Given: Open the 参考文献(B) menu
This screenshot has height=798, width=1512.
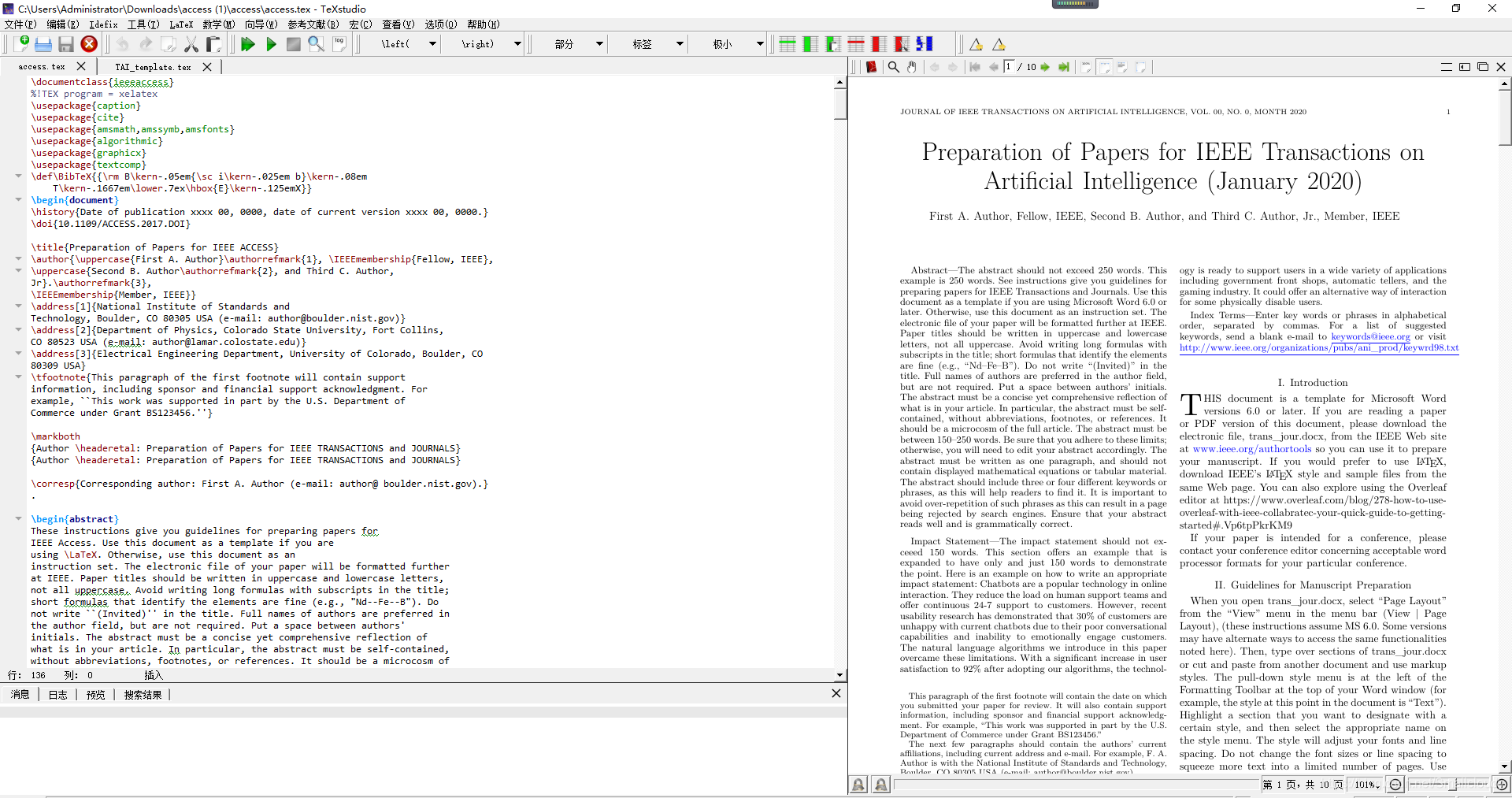Looking at the screenshot, I should coord(313,24).
